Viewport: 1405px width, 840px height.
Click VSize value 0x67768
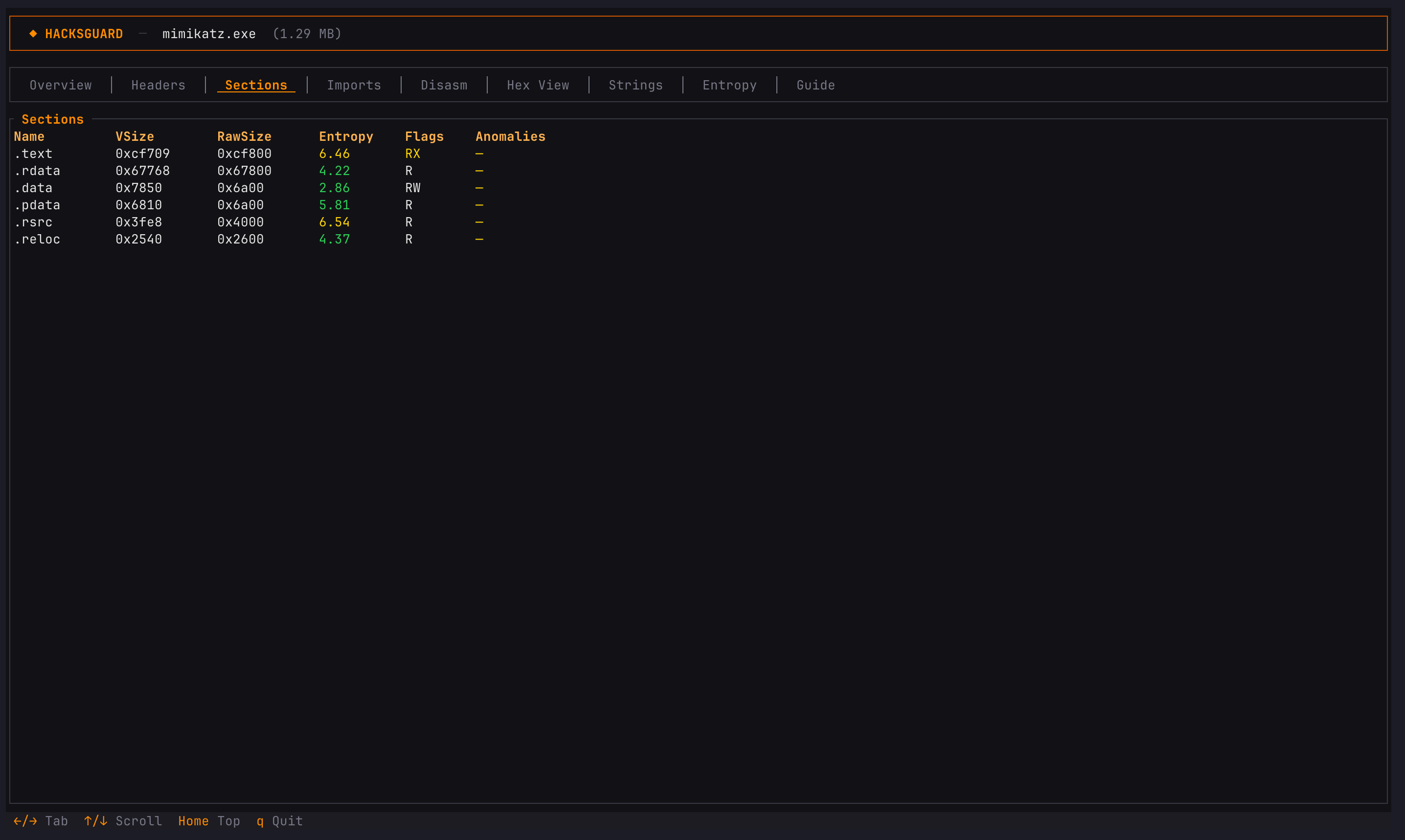pos(143,171)
